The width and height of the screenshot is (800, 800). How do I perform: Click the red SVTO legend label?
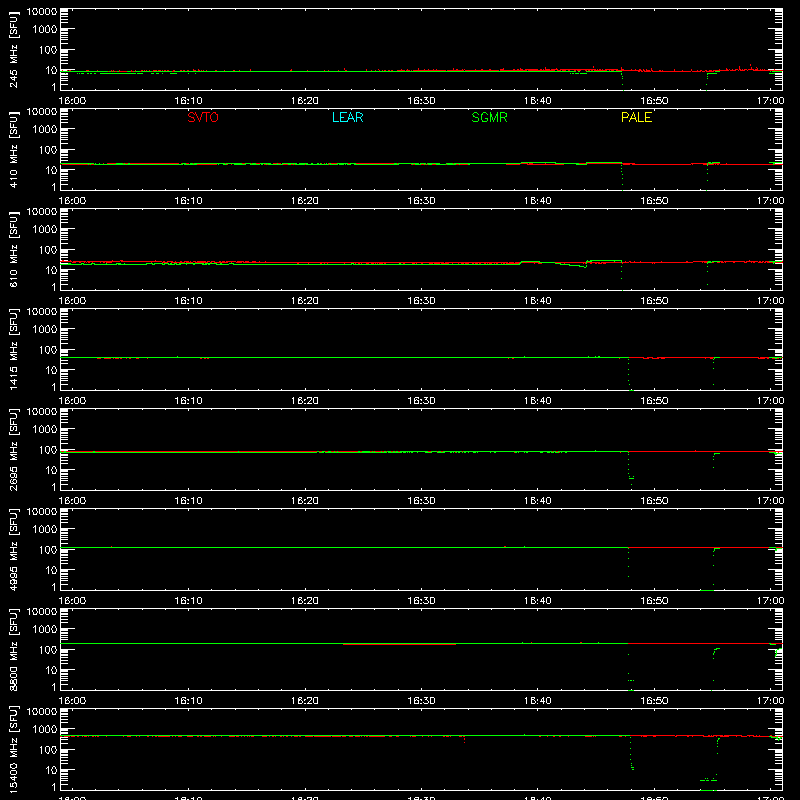tap(203, 117)
